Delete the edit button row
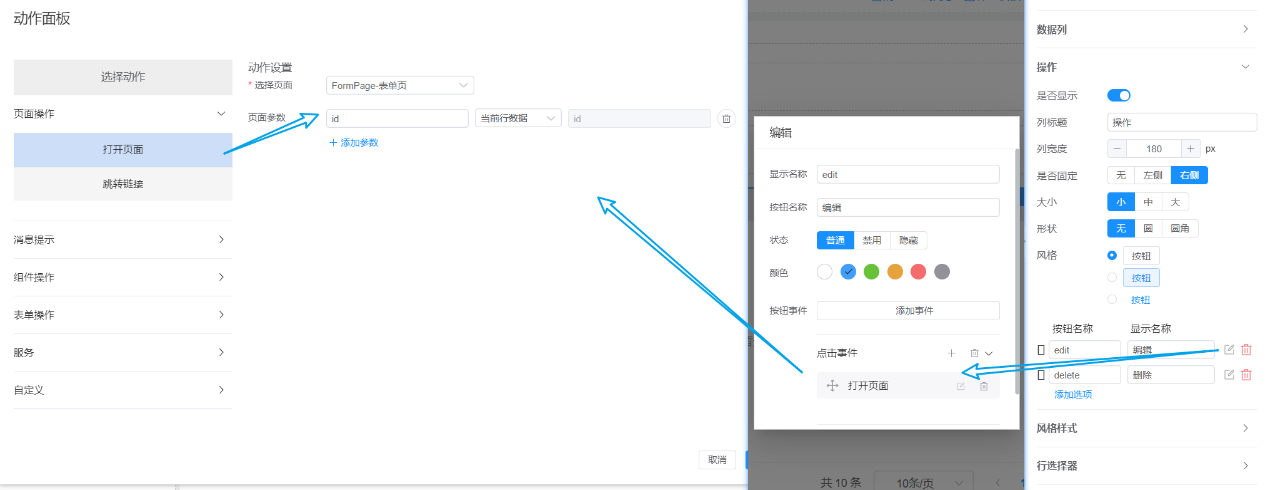Viewport: 1268px width, 490px height. pyautogui.click(x=1246, y=349)
